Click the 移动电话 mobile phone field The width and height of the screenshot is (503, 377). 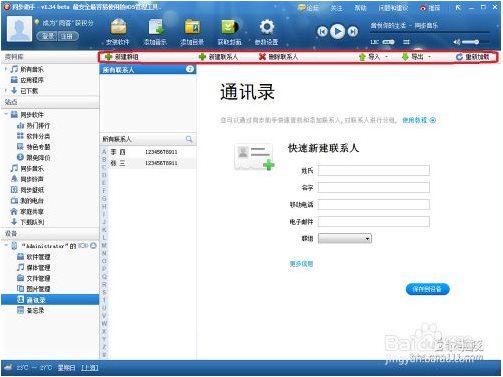pyautogui.click(x=374, y=204)
